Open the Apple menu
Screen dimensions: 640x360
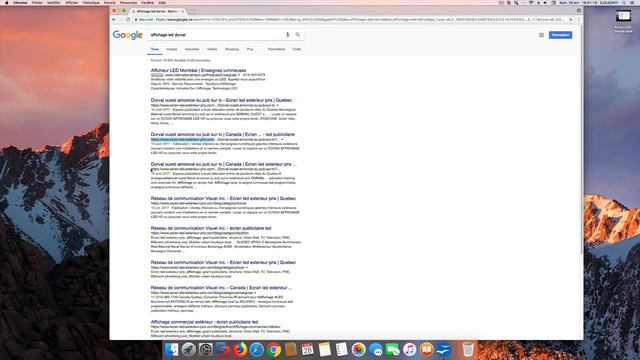point(7,2)
